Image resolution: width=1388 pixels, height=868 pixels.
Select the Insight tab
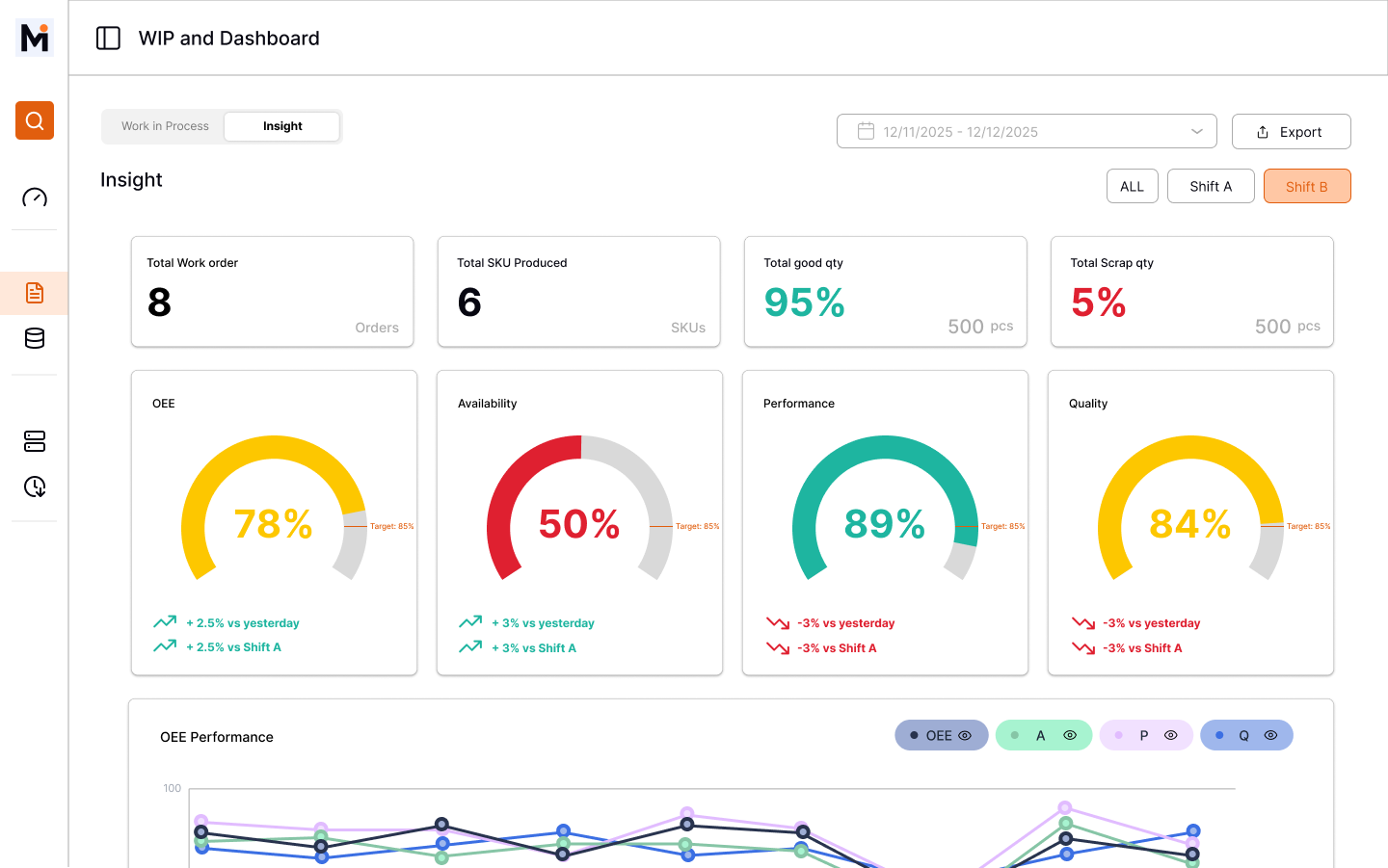tap(281, 125)
